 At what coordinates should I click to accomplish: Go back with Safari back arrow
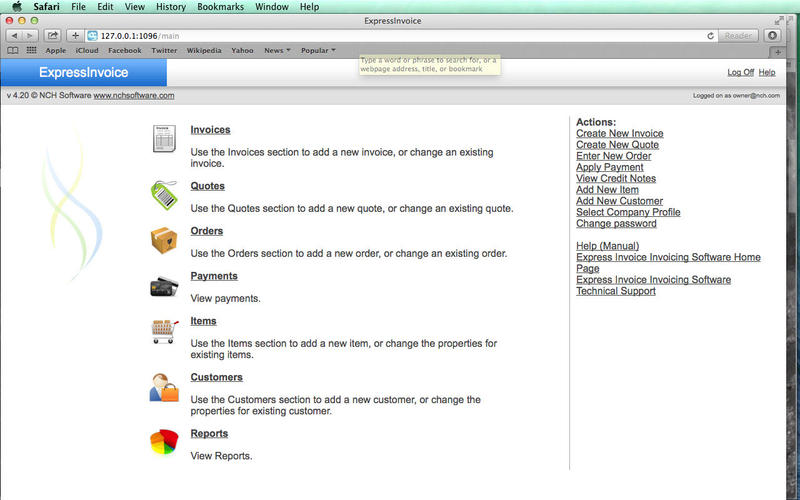click(14, 36)
